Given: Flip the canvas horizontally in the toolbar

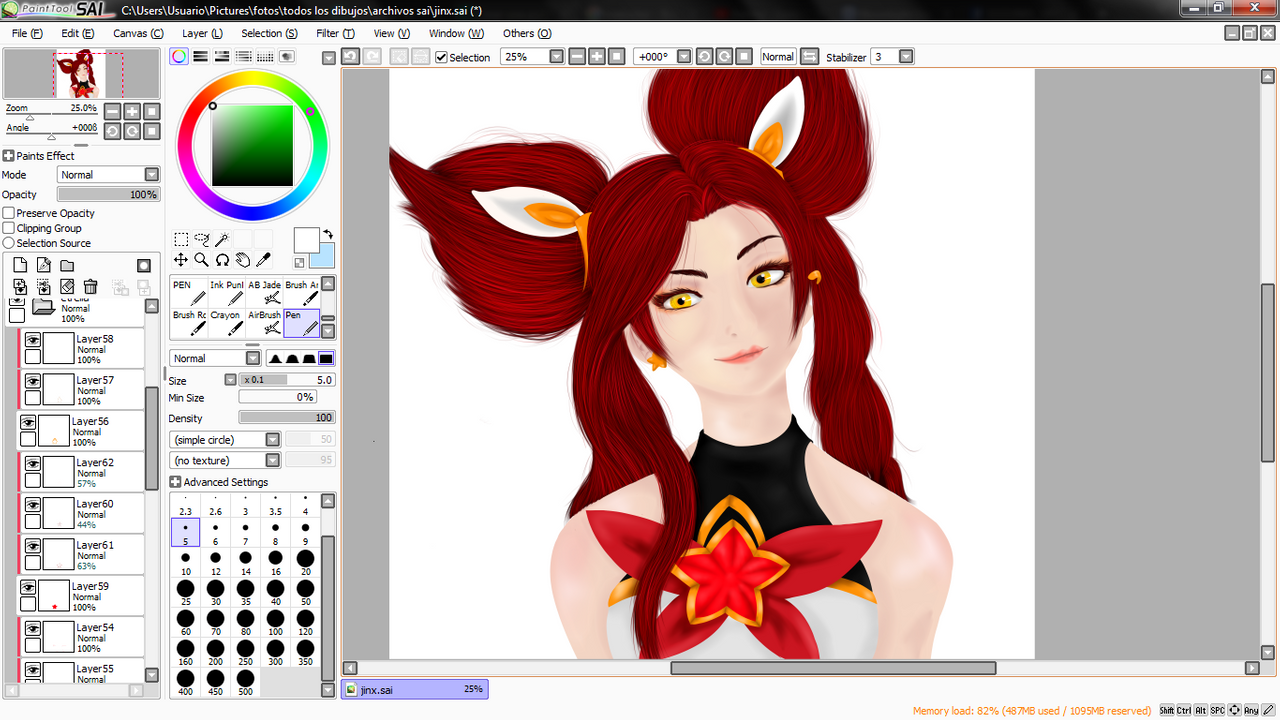Looking at the screenshot, I should (x=810, y=57).
